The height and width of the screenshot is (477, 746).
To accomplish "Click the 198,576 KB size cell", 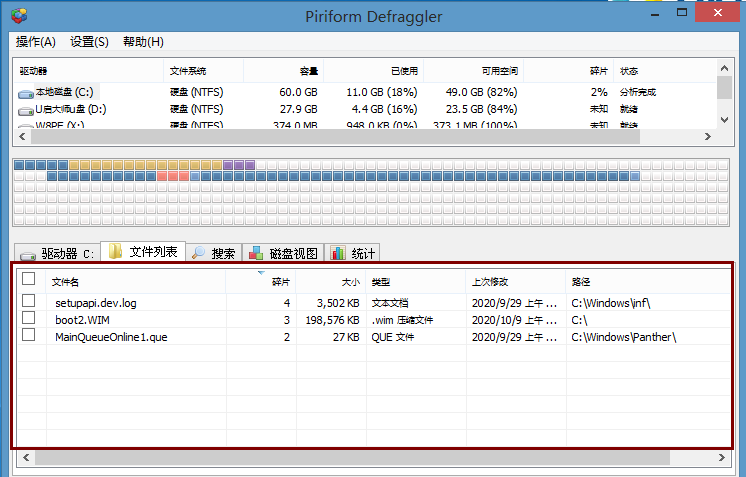I will point(332,320).
